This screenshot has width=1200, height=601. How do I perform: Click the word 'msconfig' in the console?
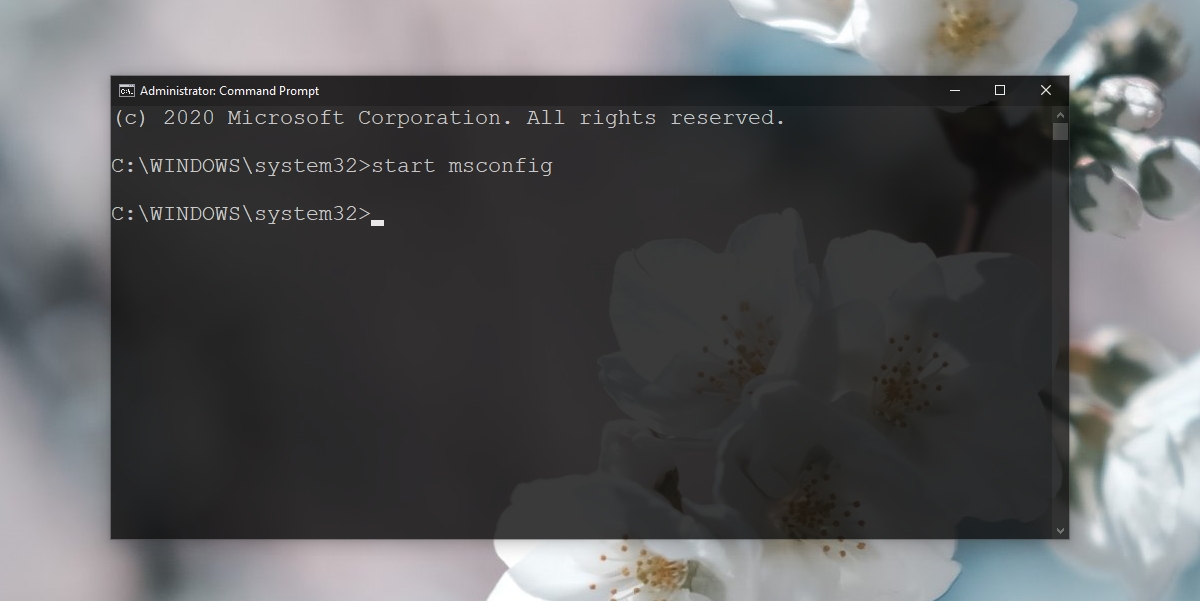pyautogui.click(x=501, y=166)
